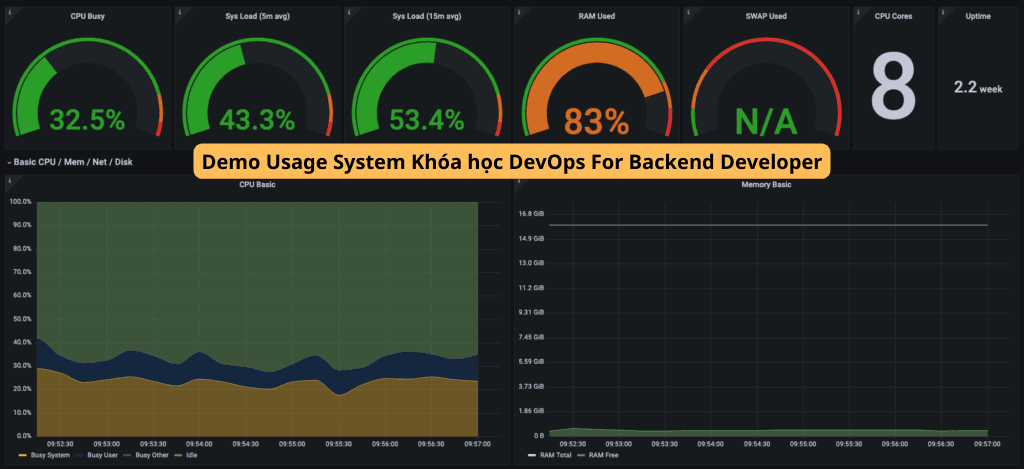Open the CPU Busy panel title menu

point(88,16)
